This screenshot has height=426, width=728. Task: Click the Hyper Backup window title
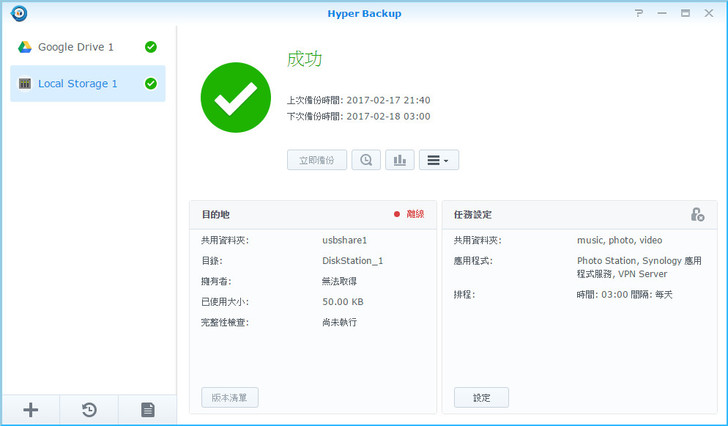(x=364, y=13)
